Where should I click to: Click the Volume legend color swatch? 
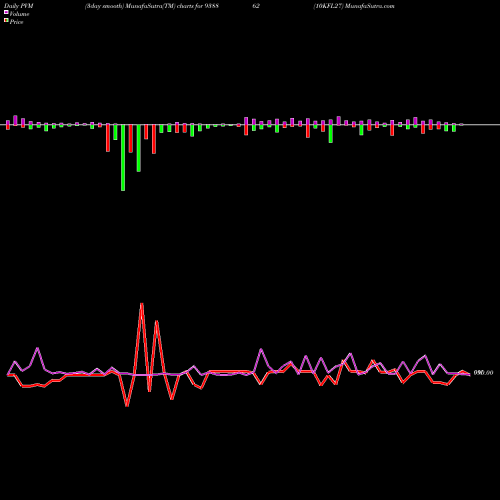click(x=6, y=13)
